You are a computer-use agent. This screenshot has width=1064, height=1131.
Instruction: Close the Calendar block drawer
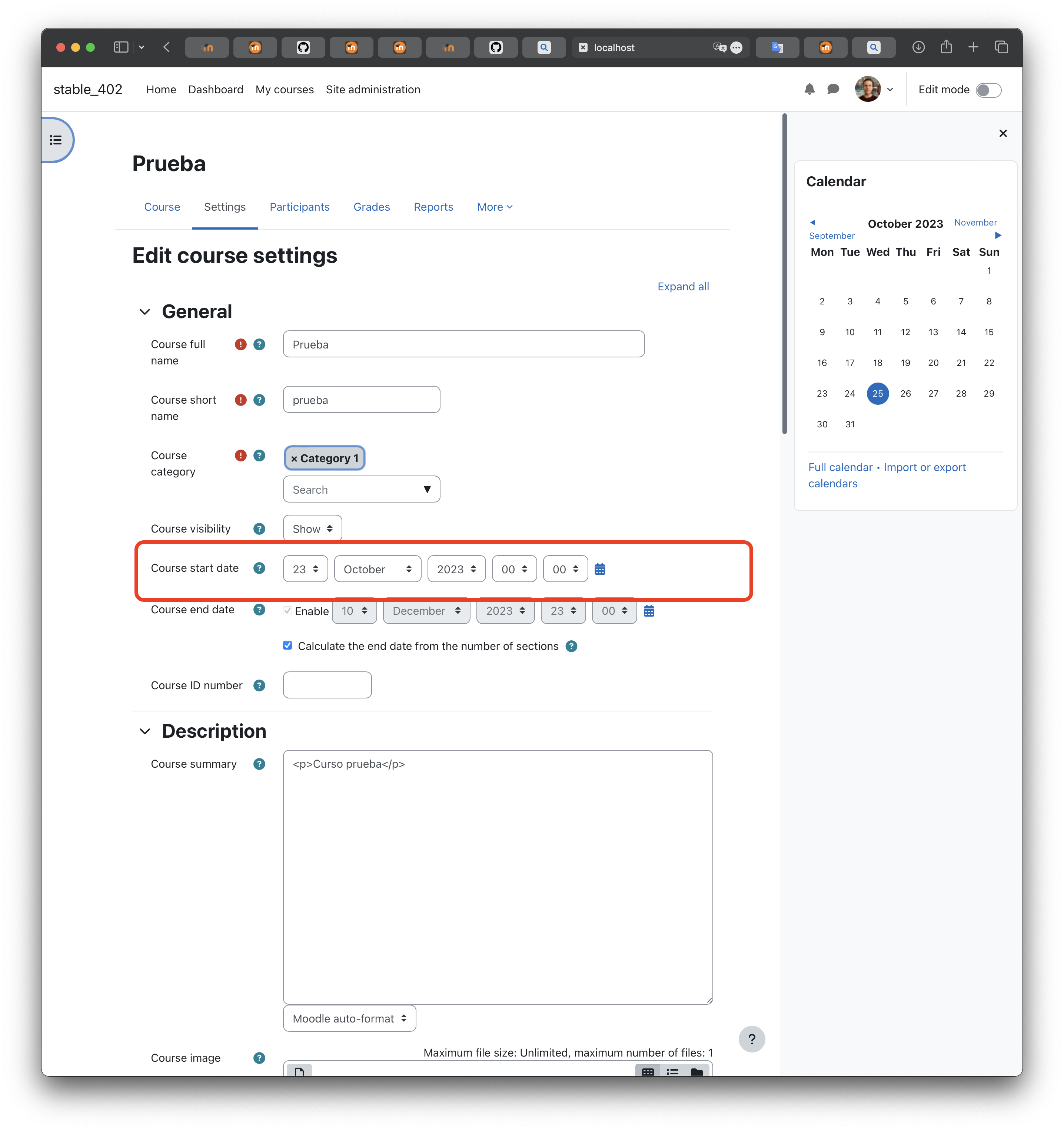pyautogui.click(x=1003, y=133)
